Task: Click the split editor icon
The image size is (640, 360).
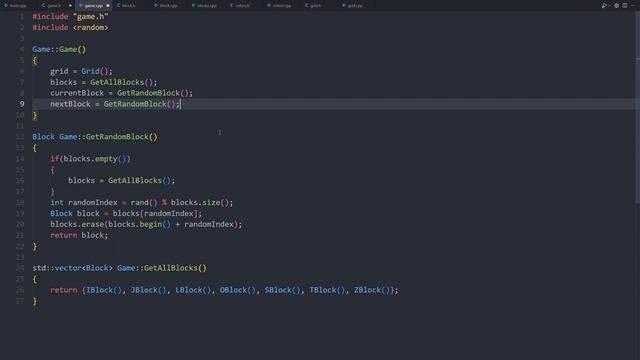Action: click(625, 6)
